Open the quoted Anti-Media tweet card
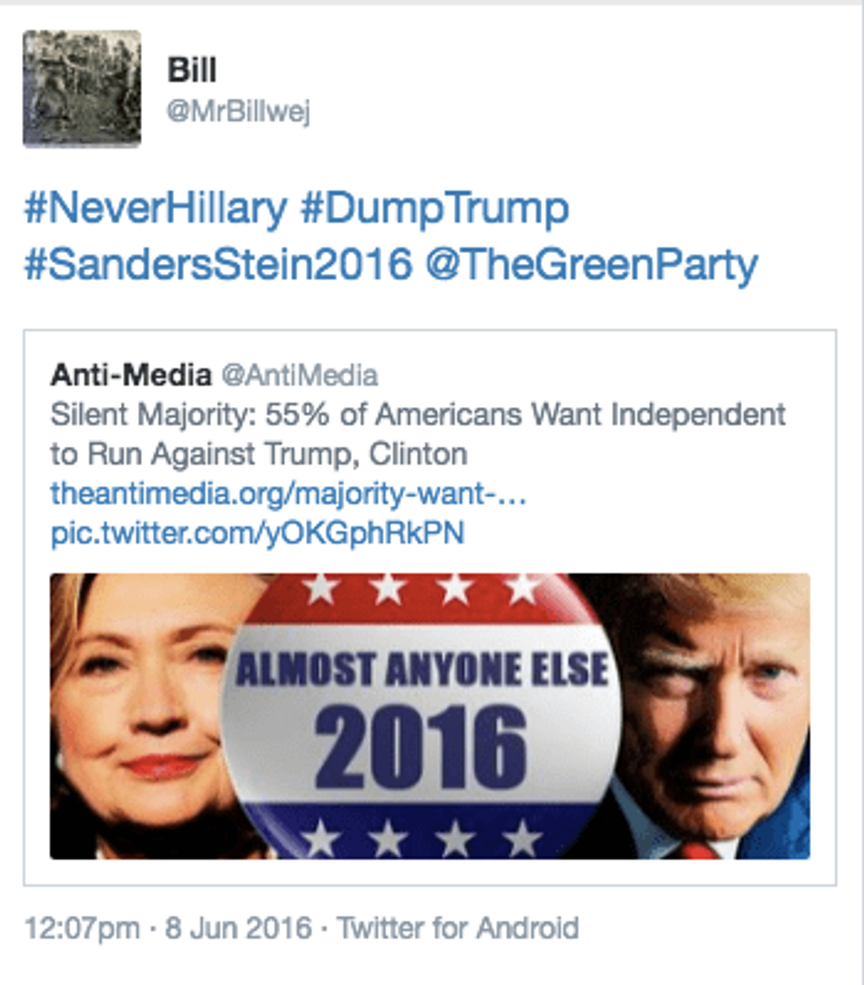The image size is (864, 985). pos(430,607)
